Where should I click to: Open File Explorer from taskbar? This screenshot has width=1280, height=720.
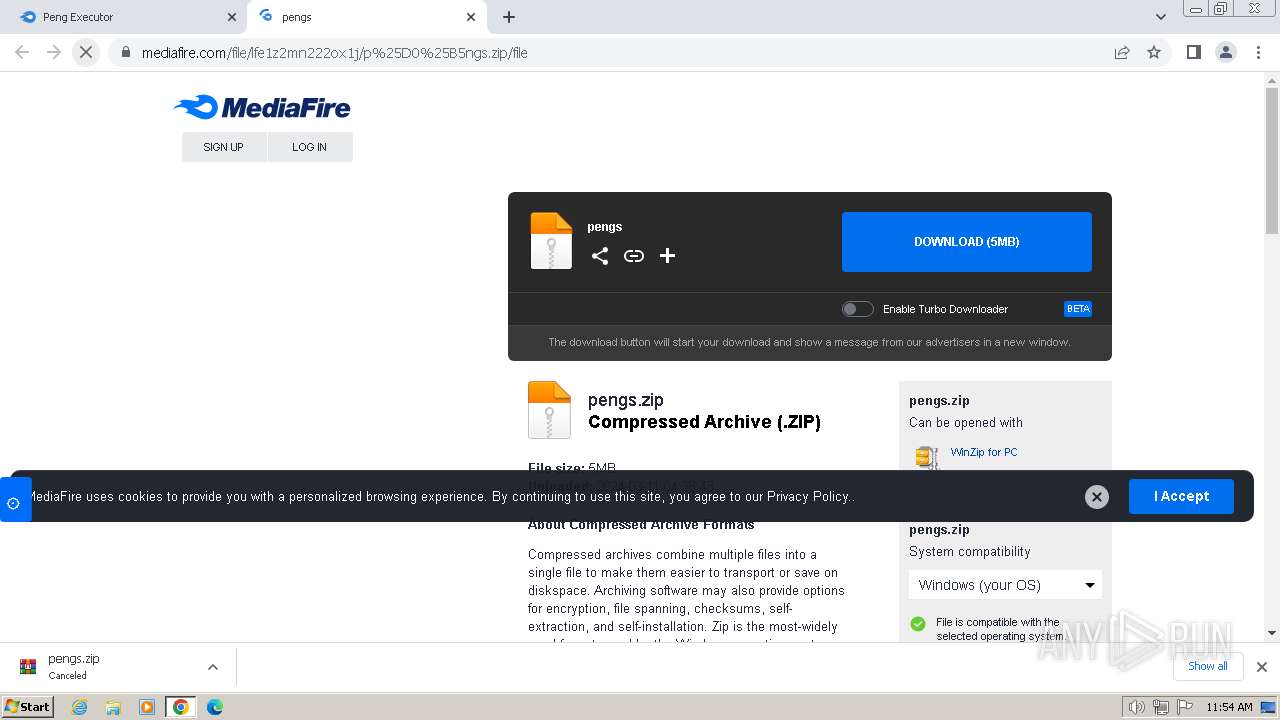113,707
